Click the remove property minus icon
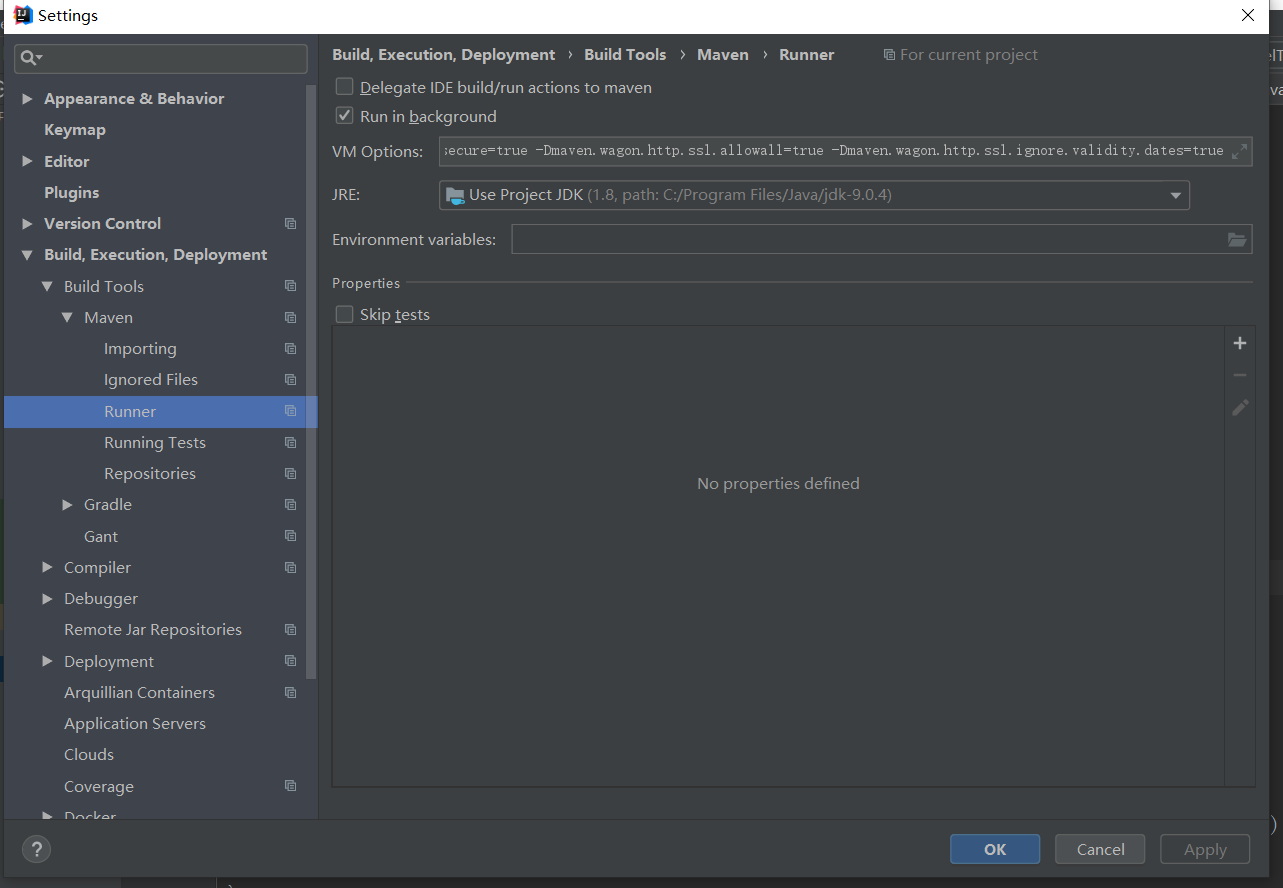Viewport: 1283px width, 888px height. point(1240,375)
